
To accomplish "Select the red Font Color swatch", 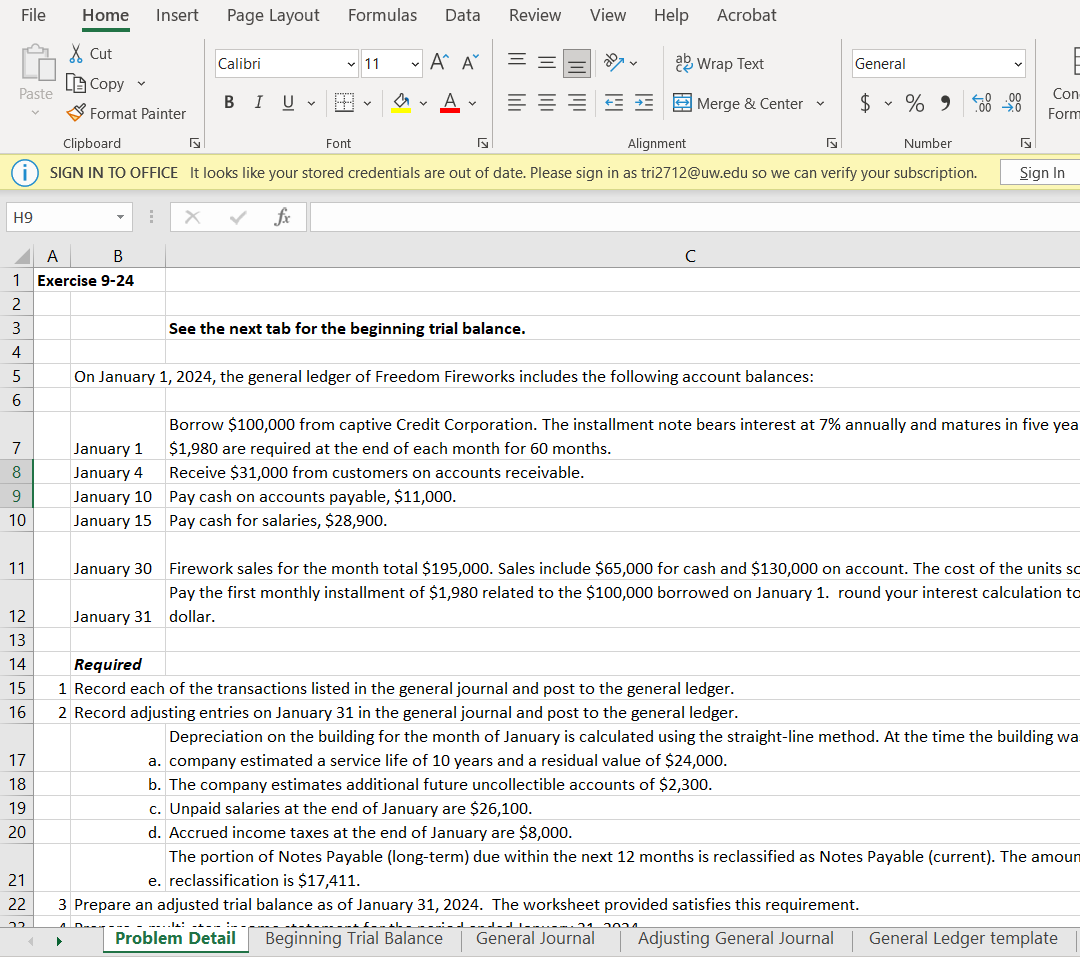I will click(x=448, y=103).
